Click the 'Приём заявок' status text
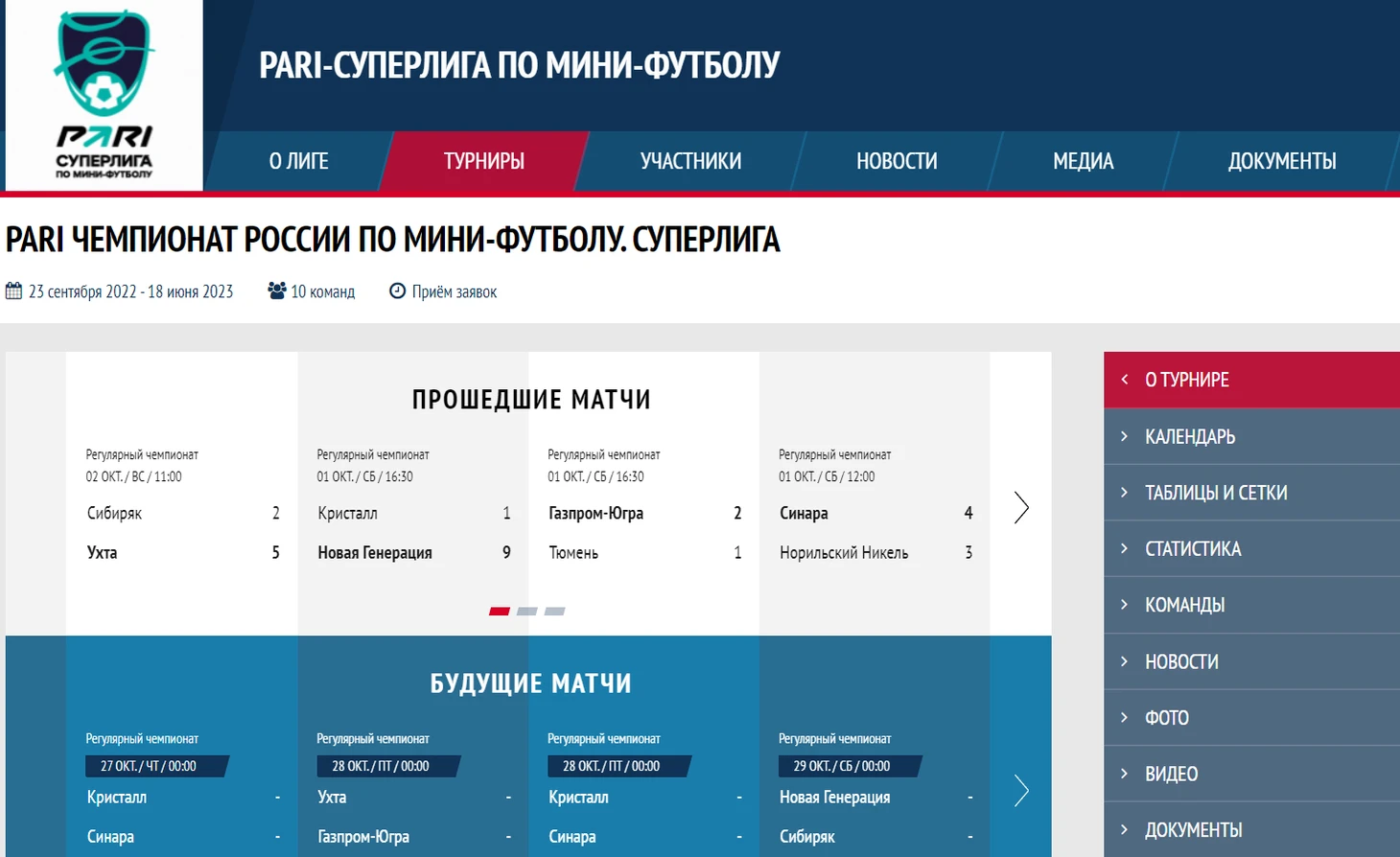Image resolution: width=1400 pixels, height=857 pixels. [x=455, y=291]
